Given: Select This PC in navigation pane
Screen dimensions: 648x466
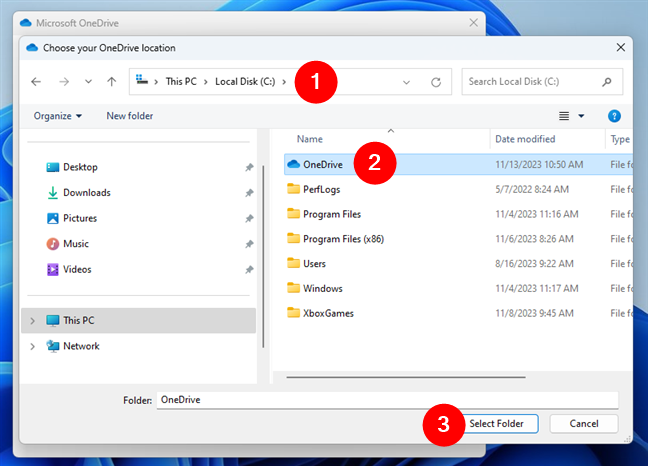Looking at the screenshot, I should tap(138, 321).
